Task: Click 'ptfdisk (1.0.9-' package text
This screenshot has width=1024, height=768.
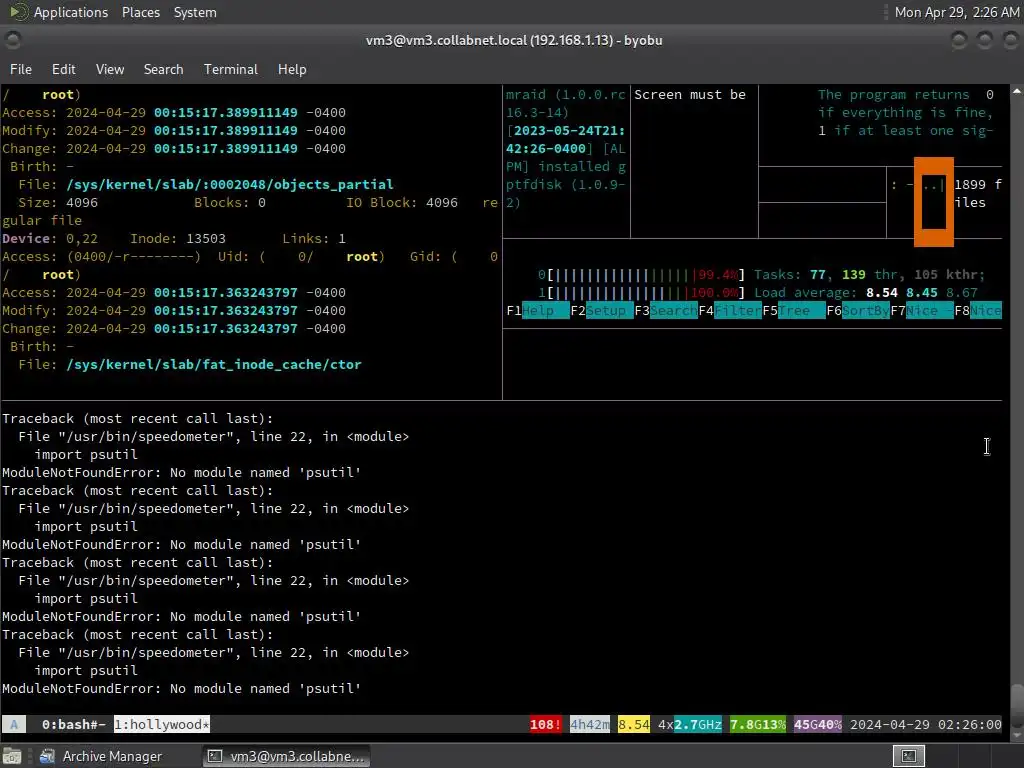Action: (x=565, y=185)
